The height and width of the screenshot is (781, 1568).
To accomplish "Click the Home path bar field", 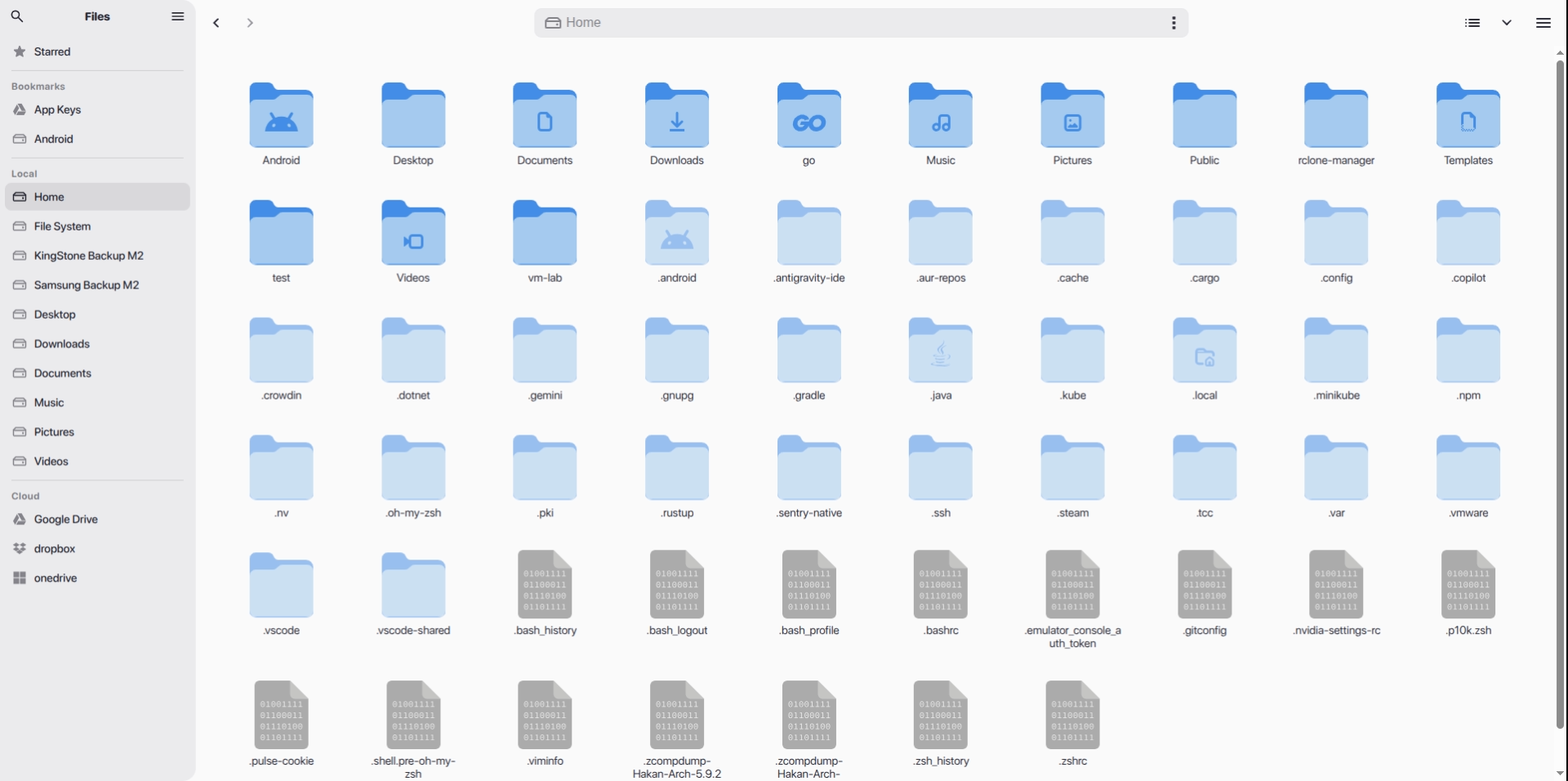I will 861,23.
